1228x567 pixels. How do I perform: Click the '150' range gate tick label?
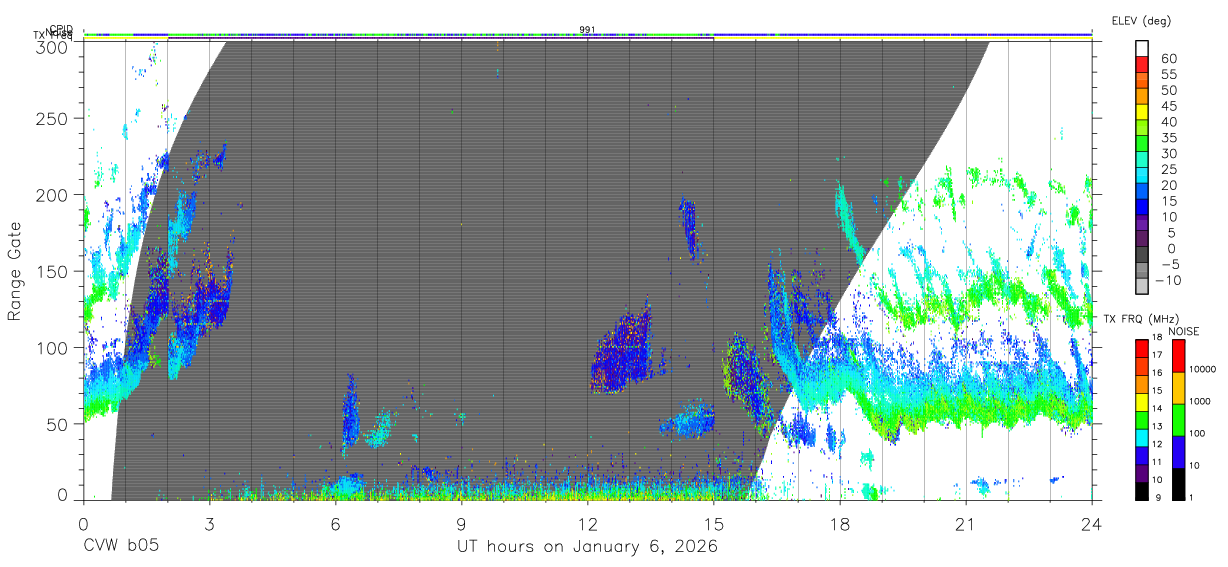point(52,271)
